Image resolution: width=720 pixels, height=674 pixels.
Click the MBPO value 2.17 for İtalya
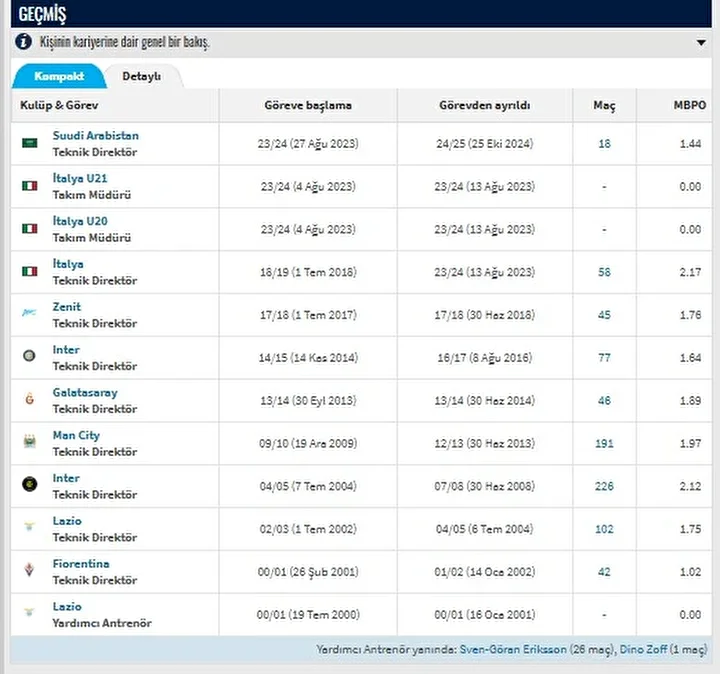pos(690,272)
